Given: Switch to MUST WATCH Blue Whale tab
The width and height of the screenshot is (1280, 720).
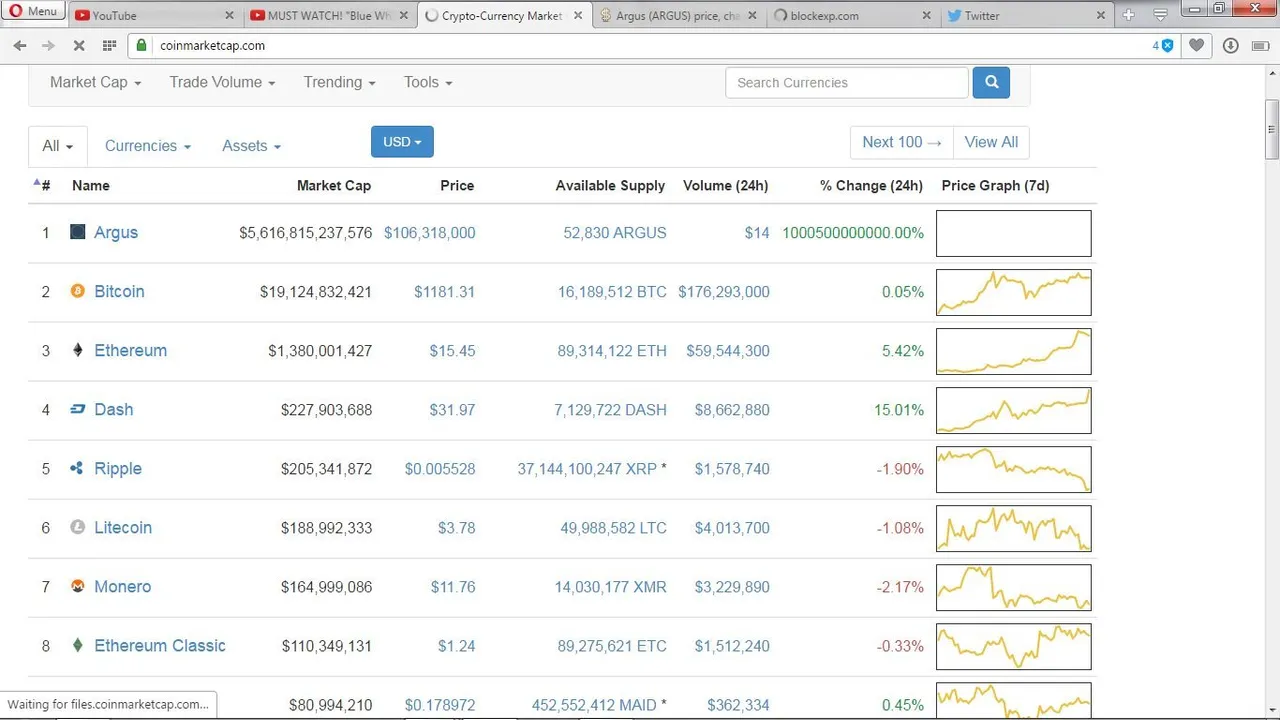Looking at the screenshot, I should coord(330,16).
